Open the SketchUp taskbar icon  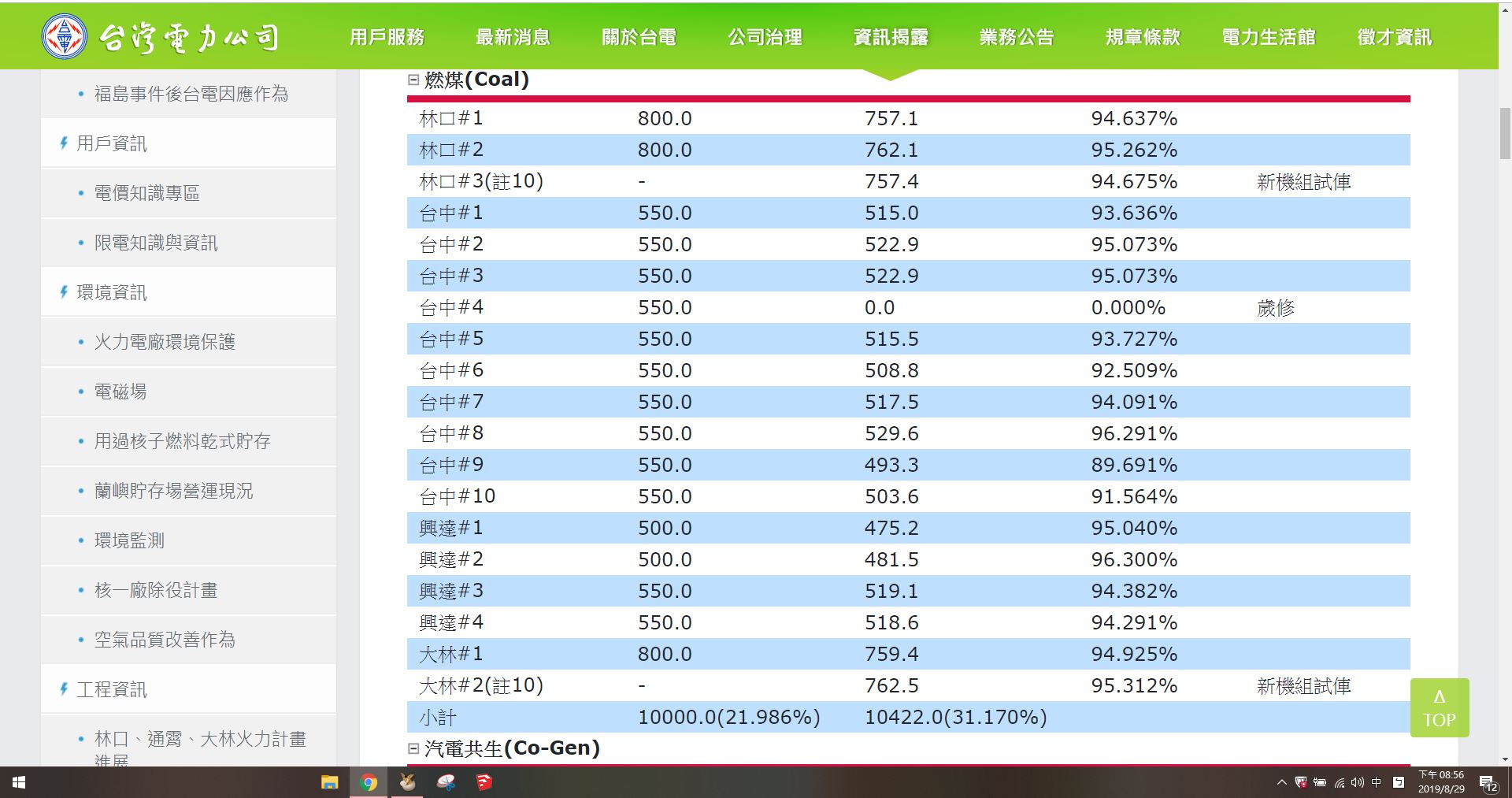[x=484, y=782]
